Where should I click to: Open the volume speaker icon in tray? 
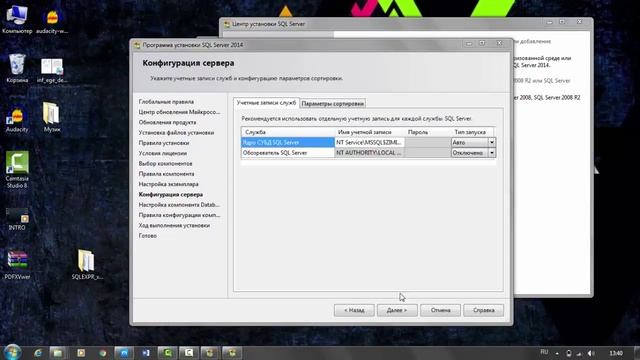tap(591, 353)
